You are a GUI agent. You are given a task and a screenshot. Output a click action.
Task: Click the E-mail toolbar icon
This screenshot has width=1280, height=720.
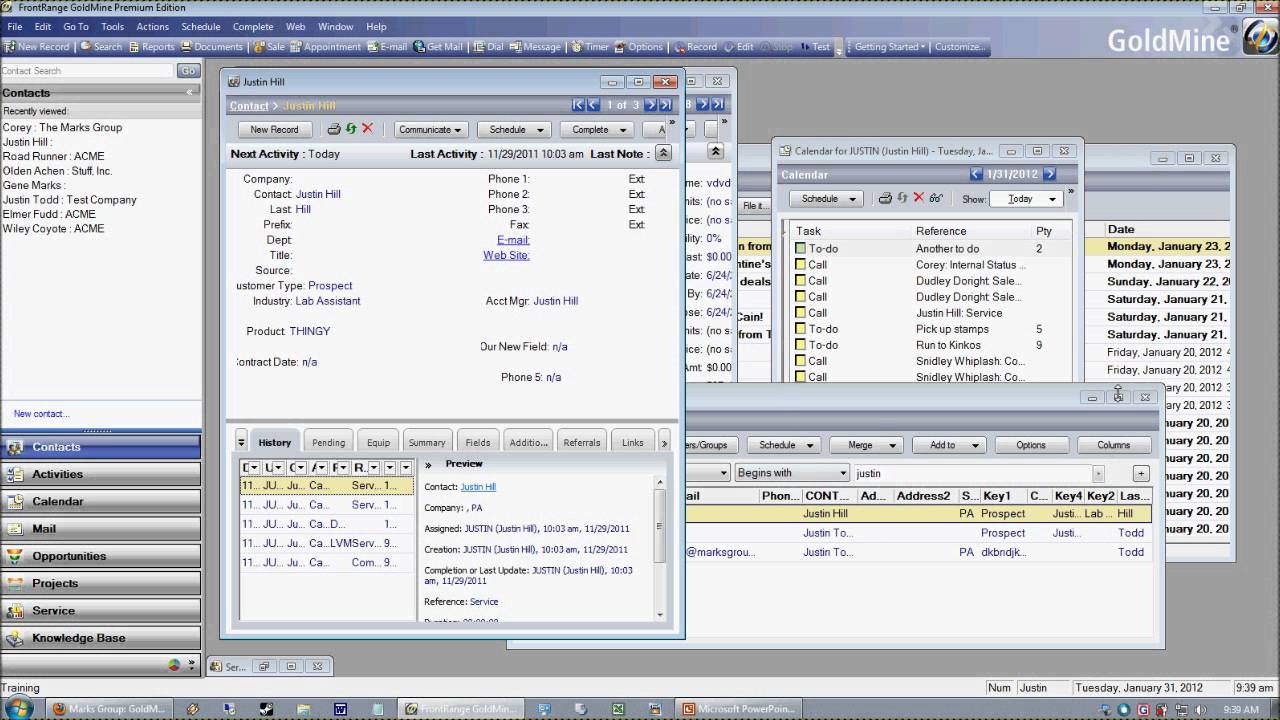(387, 47)
